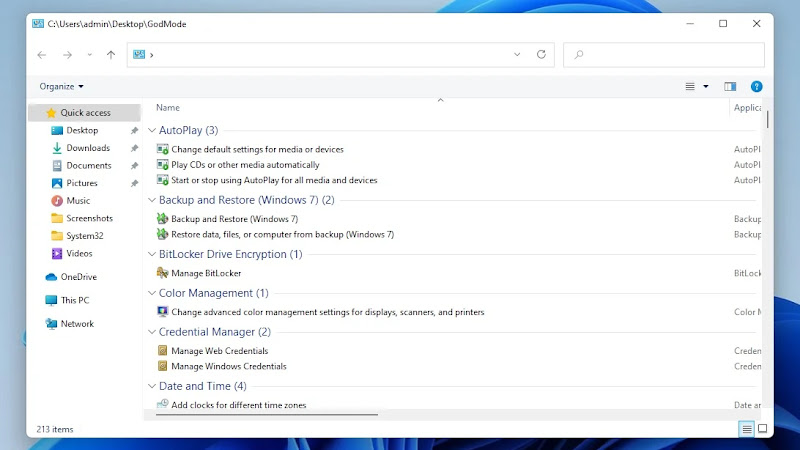
Task: Sort by the Name column header
Action: 168,108
